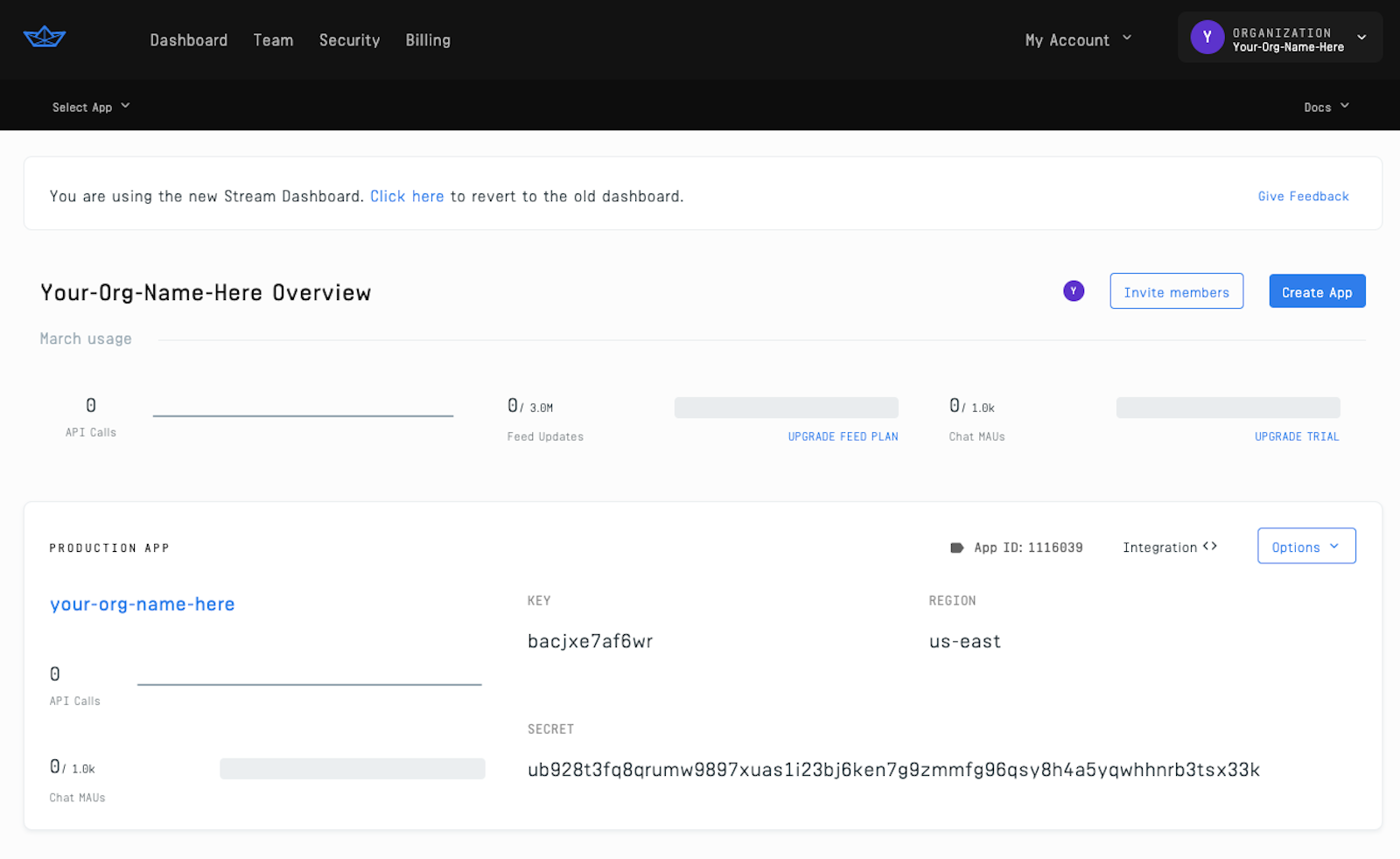
Task: Expand the My Account menu
Action: (1077, 39)
